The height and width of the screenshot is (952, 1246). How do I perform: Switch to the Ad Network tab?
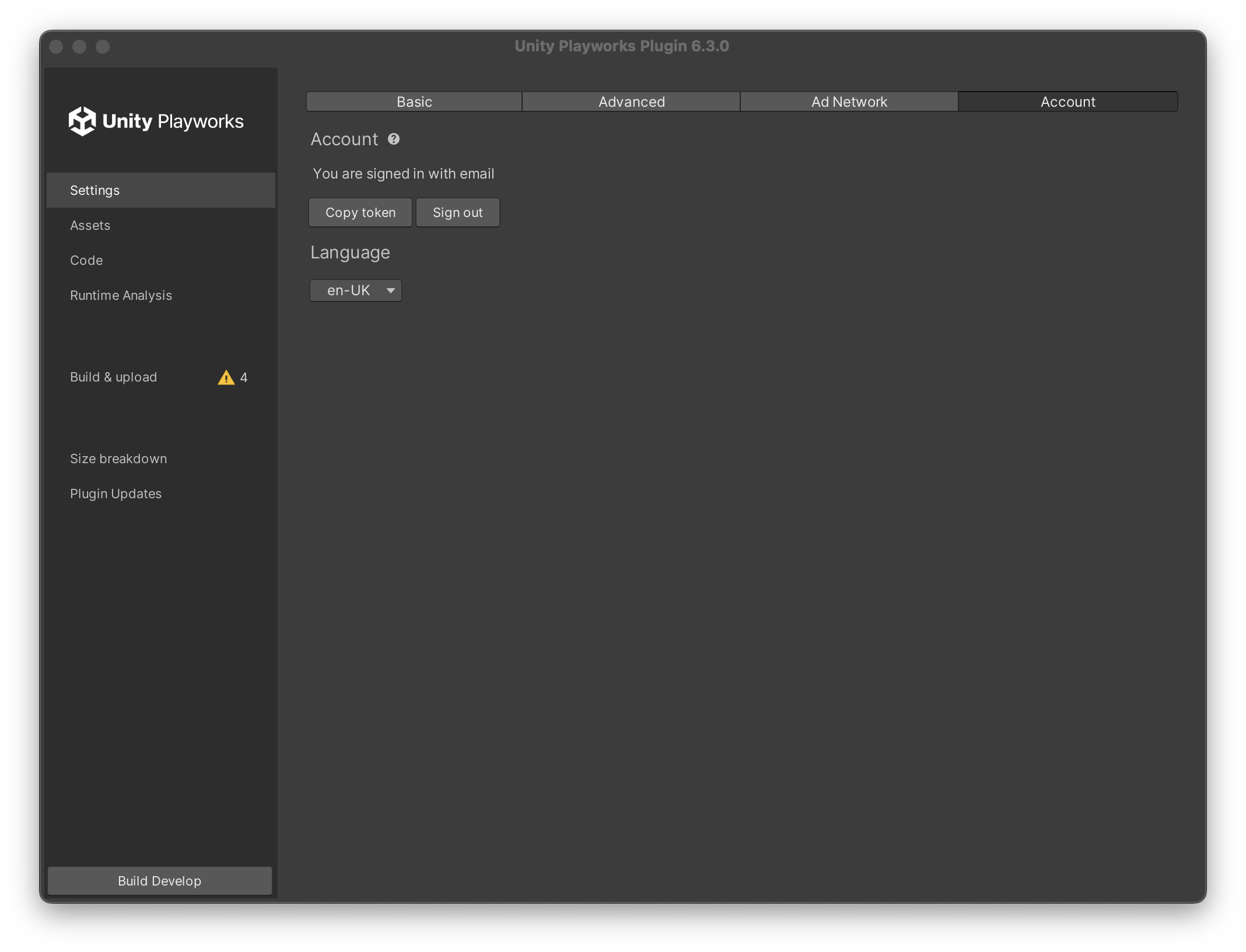click(x=849, y=101)
